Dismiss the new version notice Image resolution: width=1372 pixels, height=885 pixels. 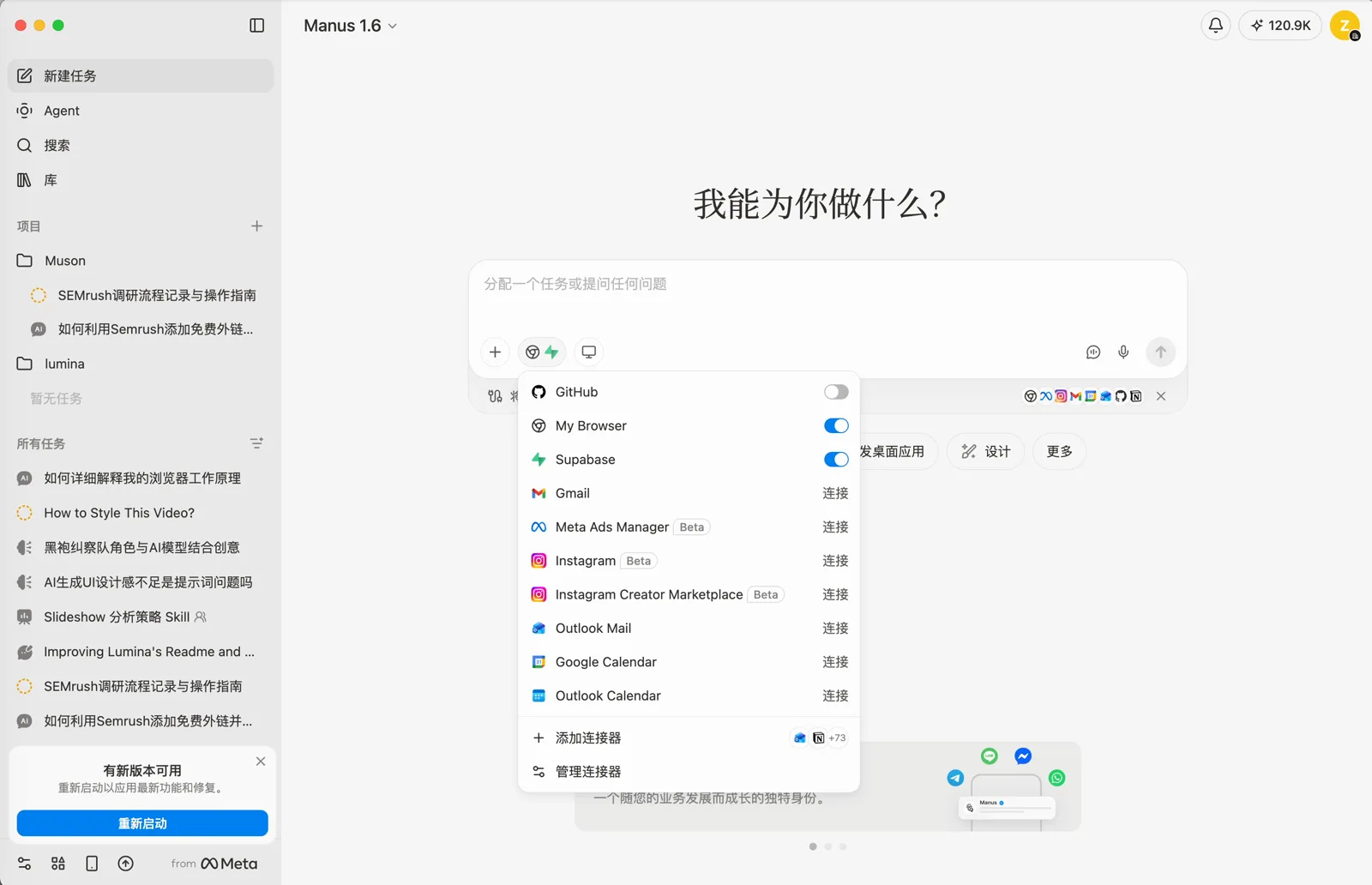coord(261,762)
